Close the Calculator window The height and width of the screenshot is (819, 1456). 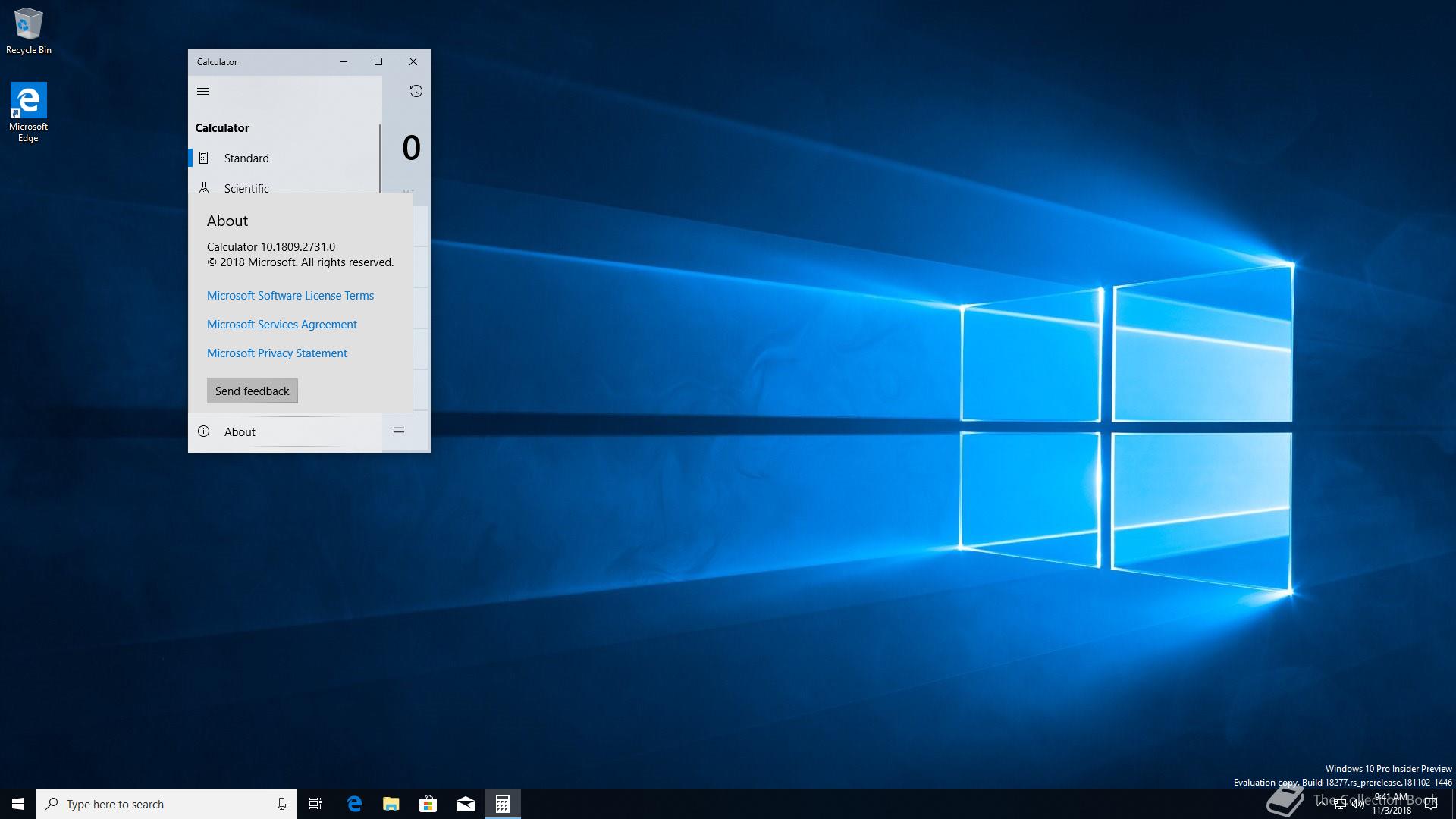[x=413, y=62]
